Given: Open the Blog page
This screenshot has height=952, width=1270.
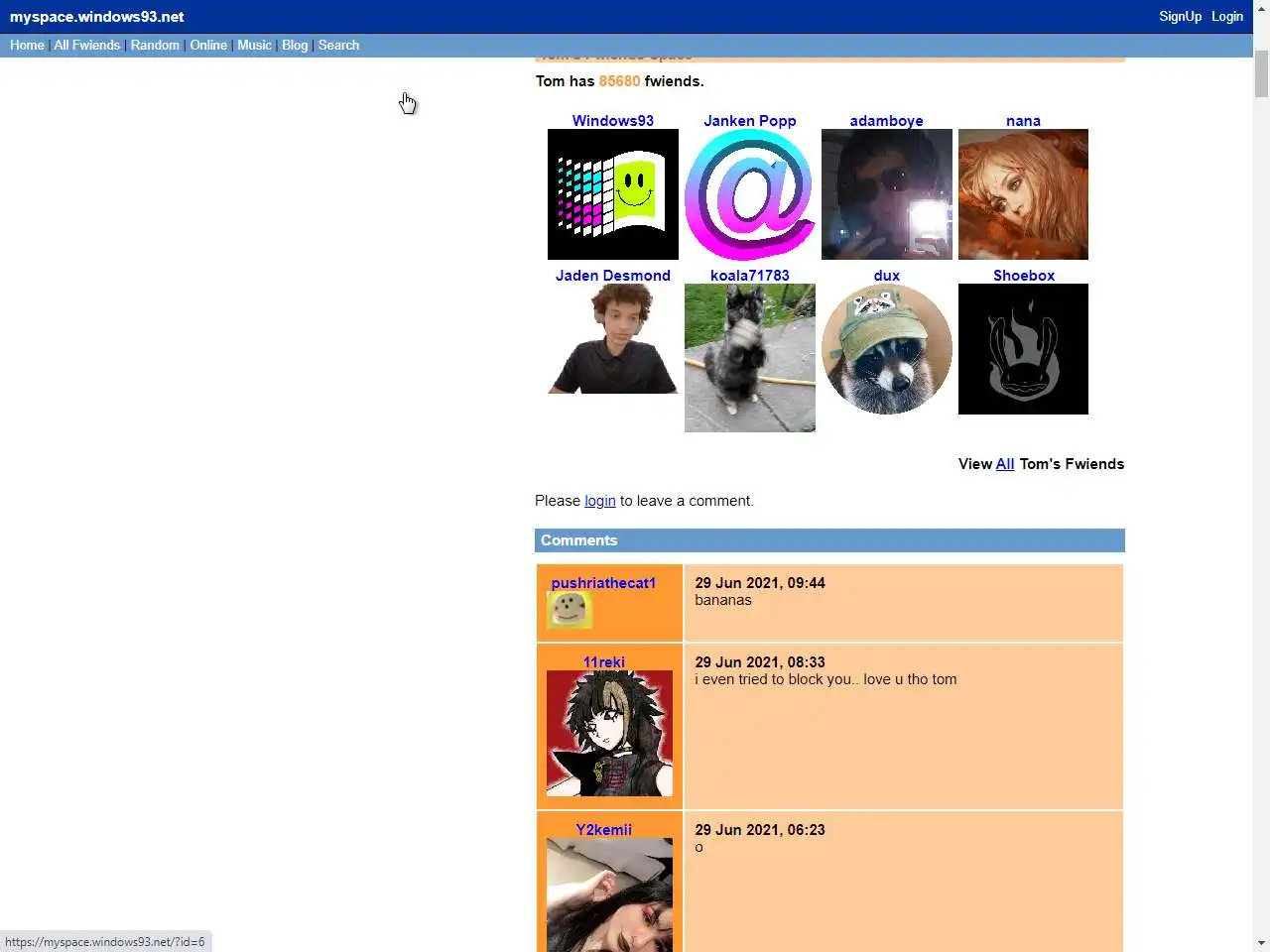Looking at the screenshot, I should click(x=295, y=46).
